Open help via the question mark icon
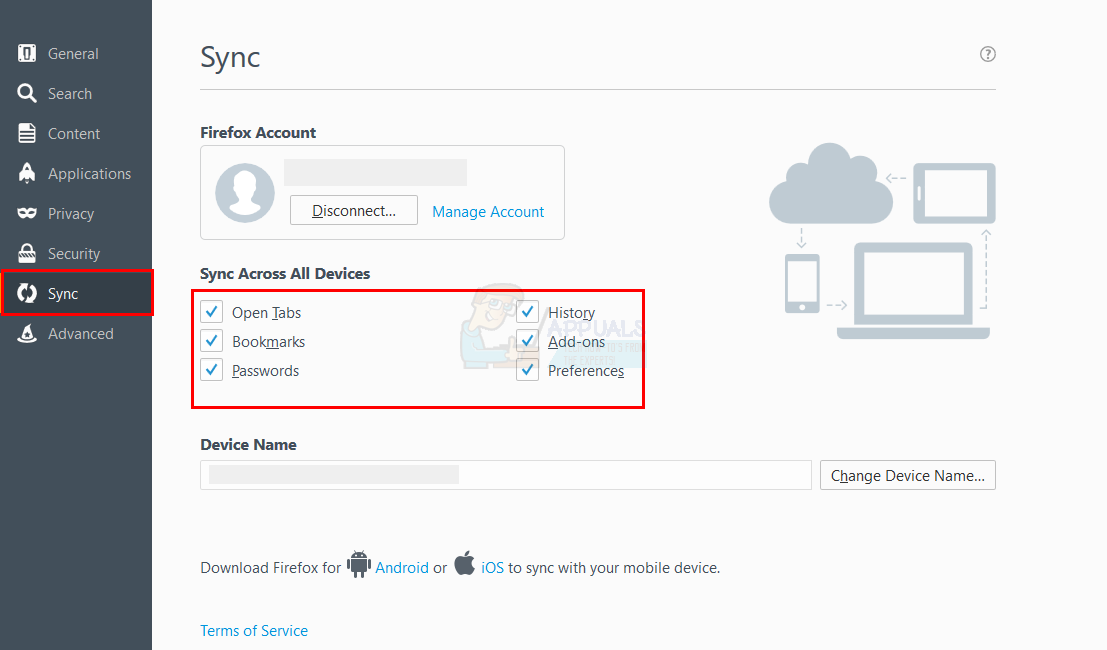Viewport: 1107px width, 650px height. pyautogui.click(x=988, y=54)
